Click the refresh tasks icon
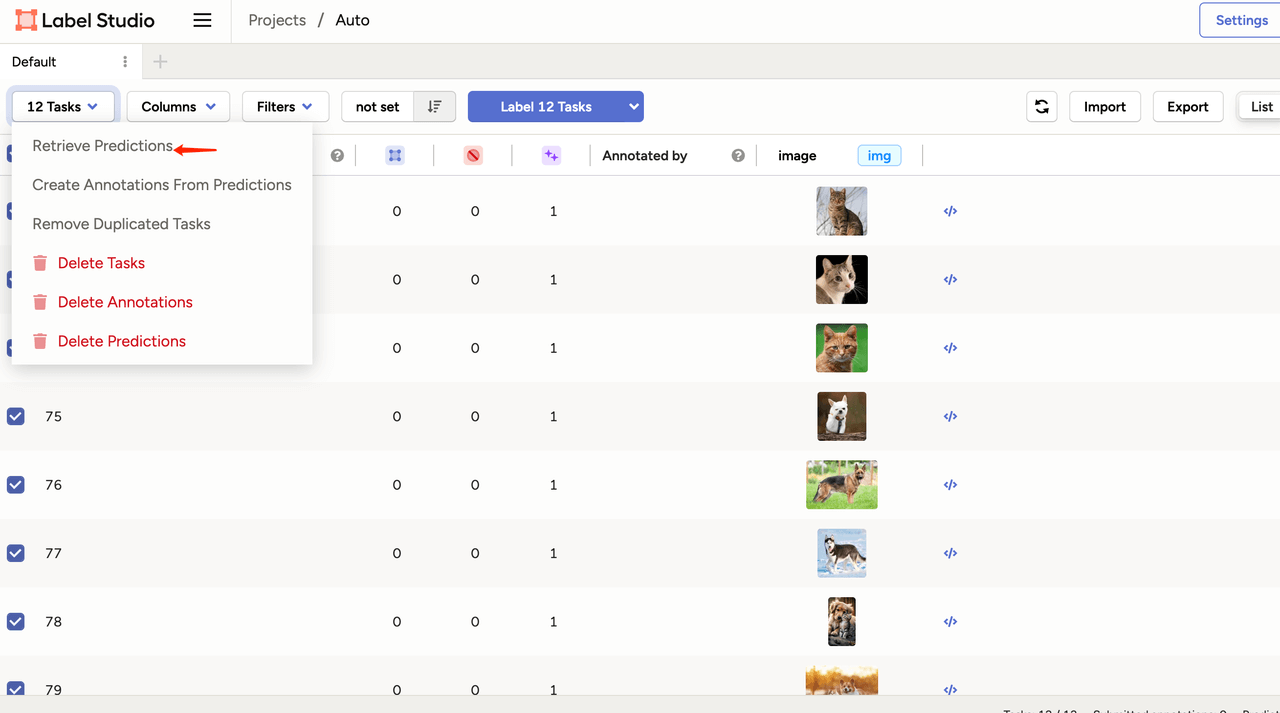The width and height of the screenshot is (1280, 713). coord(1042,107)
